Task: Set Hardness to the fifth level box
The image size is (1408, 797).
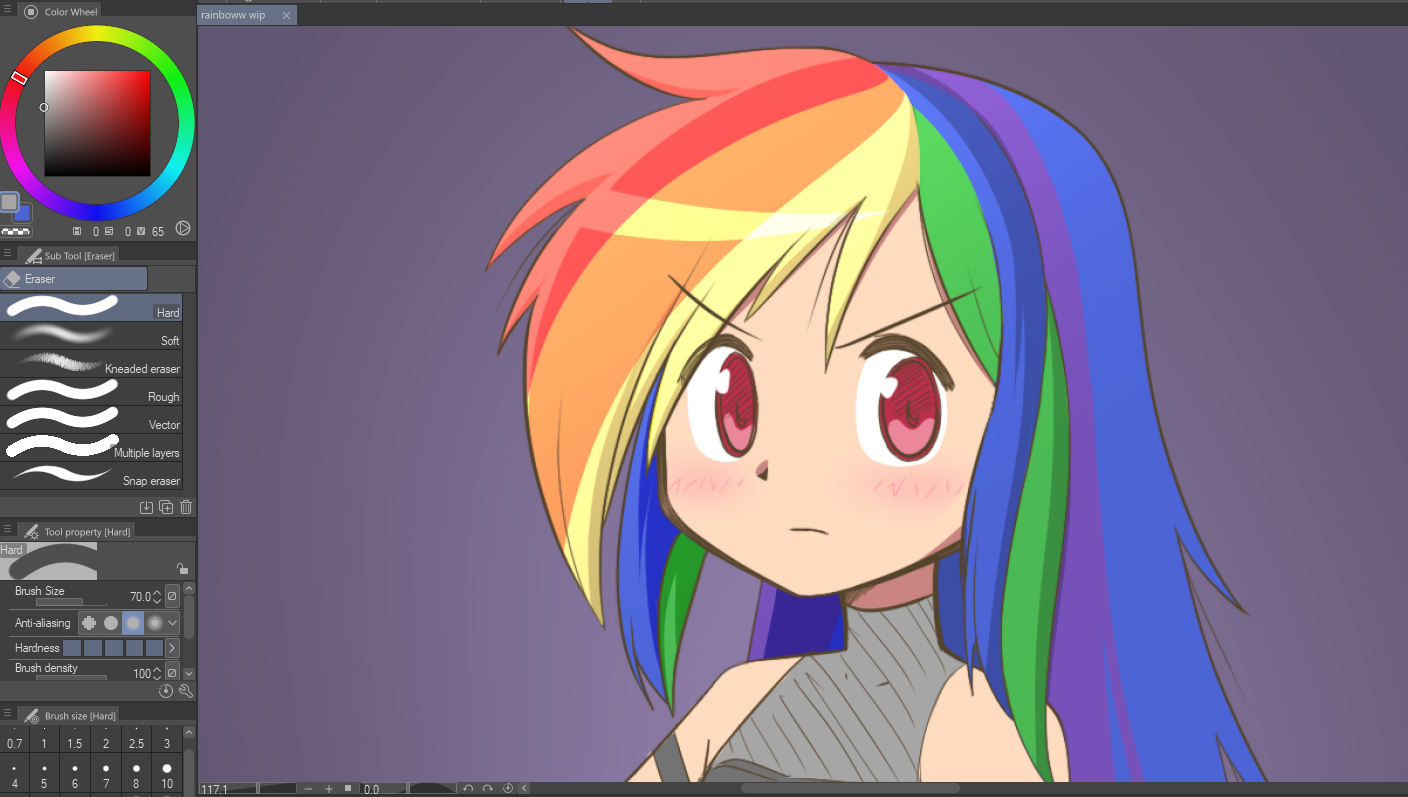Action: pos(155,648)
